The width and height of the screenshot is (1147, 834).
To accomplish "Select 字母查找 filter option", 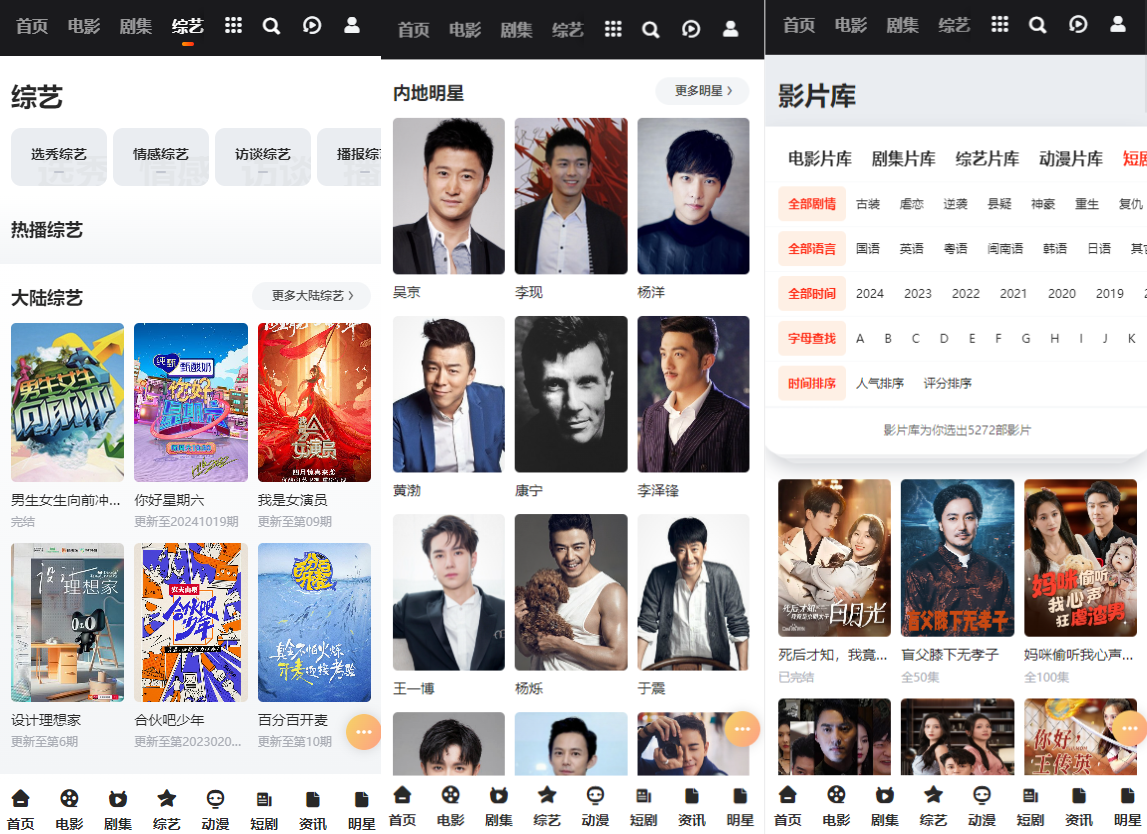I will [811, 338].
